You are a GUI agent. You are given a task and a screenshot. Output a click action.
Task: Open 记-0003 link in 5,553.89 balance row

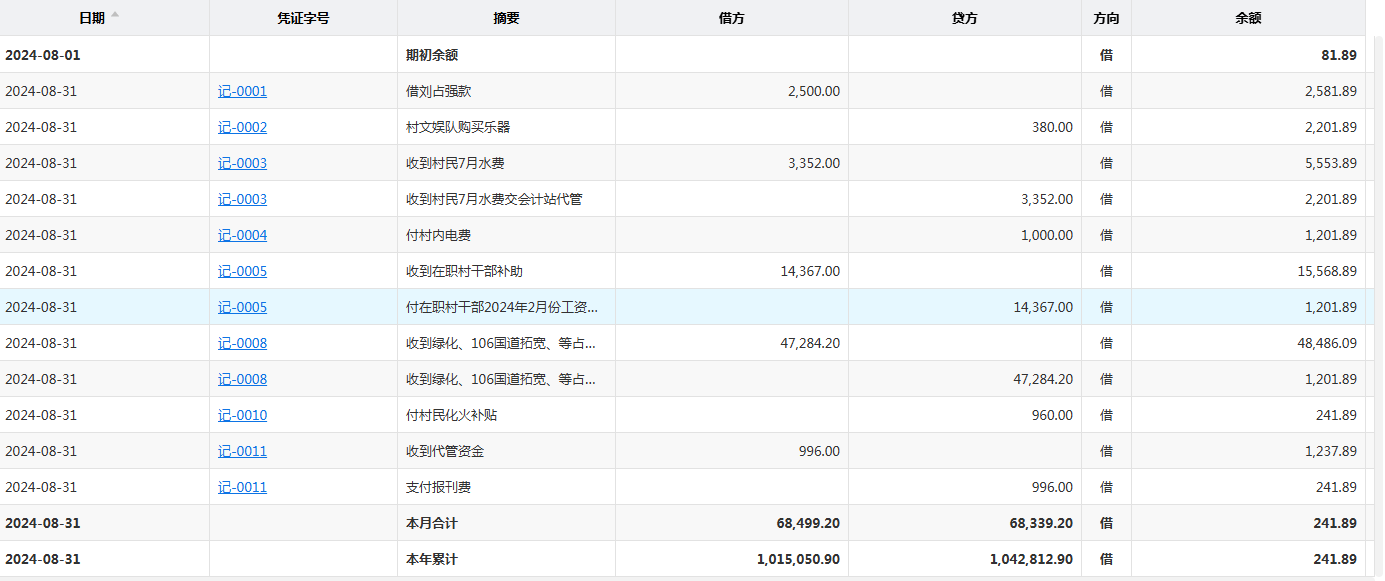click(242, 163)
